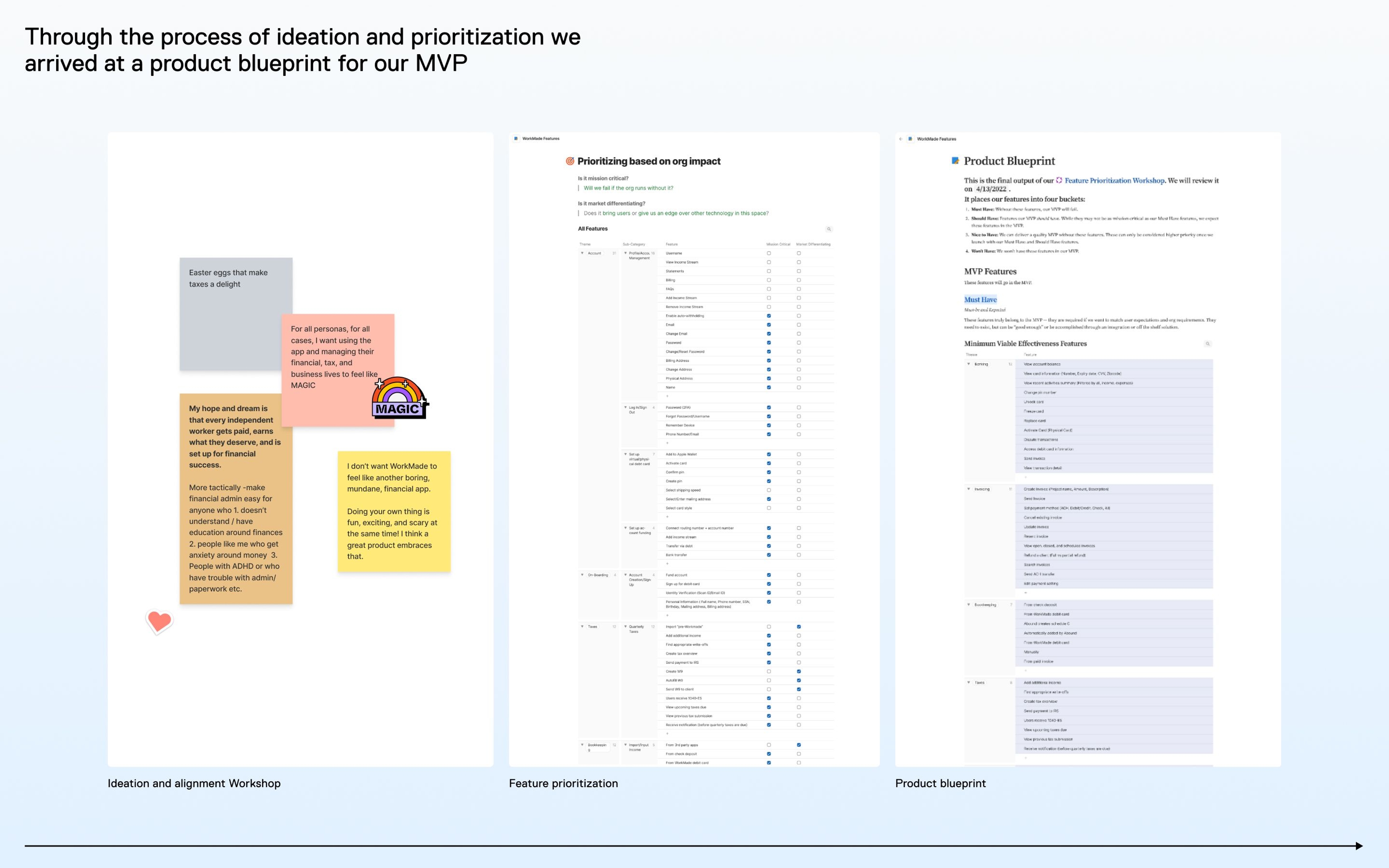Toggle Mission Critical for Password (2FA)
Screen dimensions: 1389x868
tap(769, 408)
